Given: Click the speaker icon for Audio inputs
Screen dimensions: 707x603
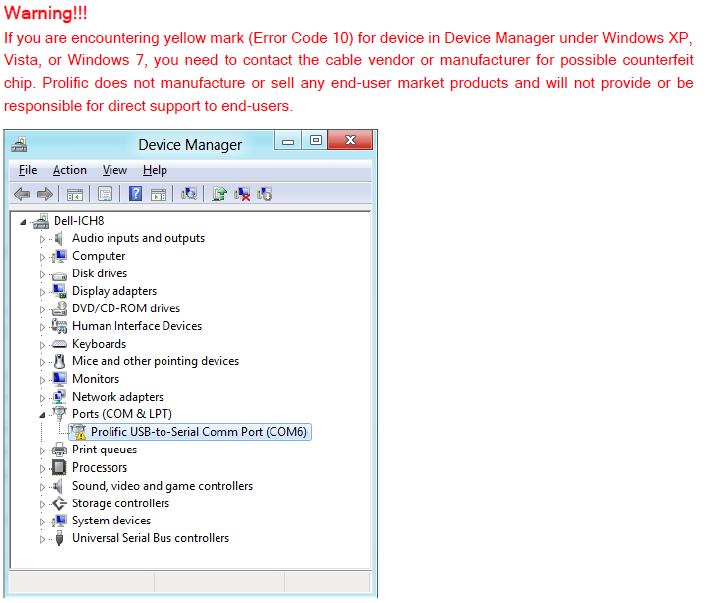Looking at the screenshot, I should (x=59, y=238).
